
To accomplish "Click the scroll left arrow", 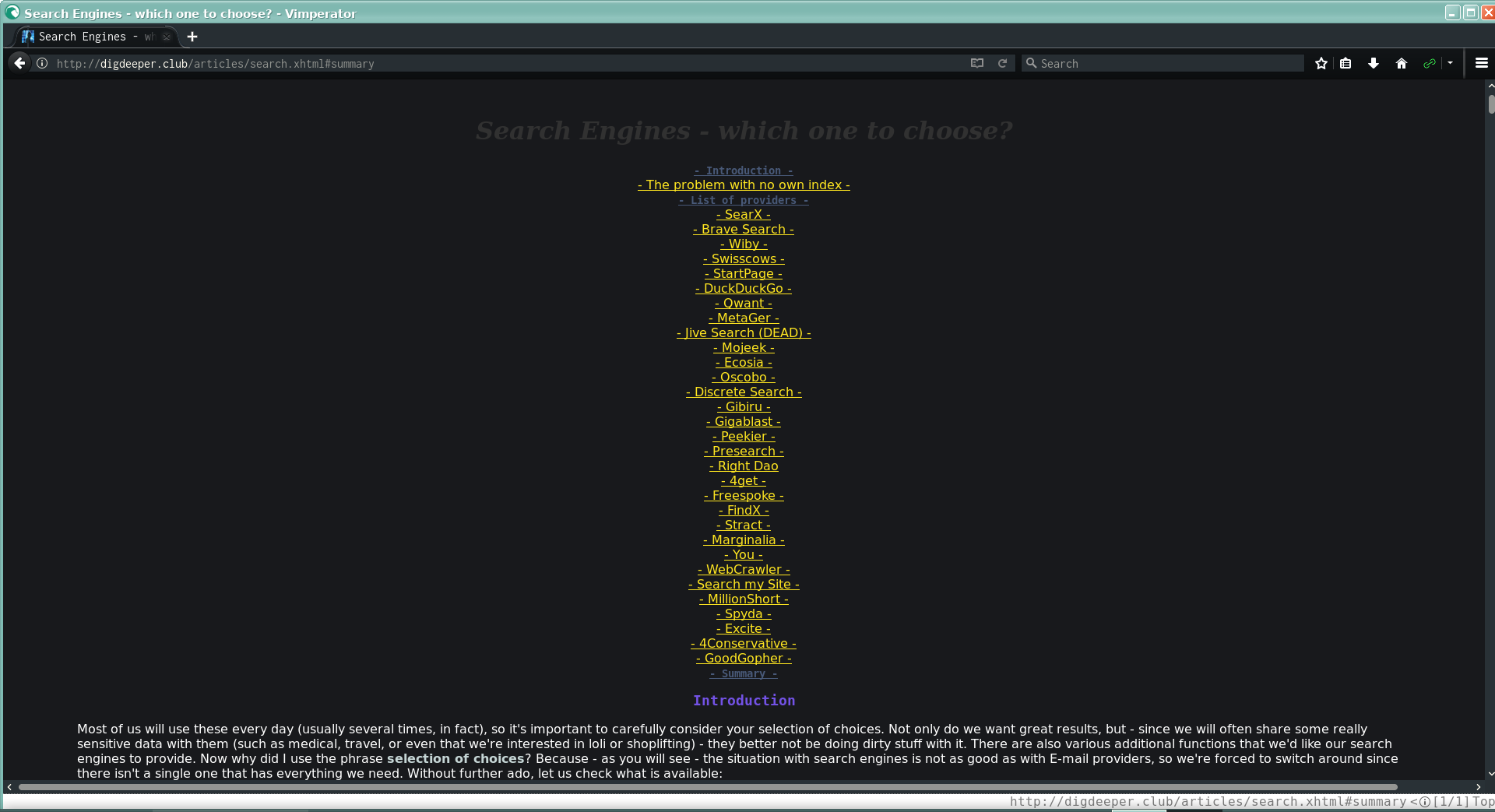I will (9, 787).
